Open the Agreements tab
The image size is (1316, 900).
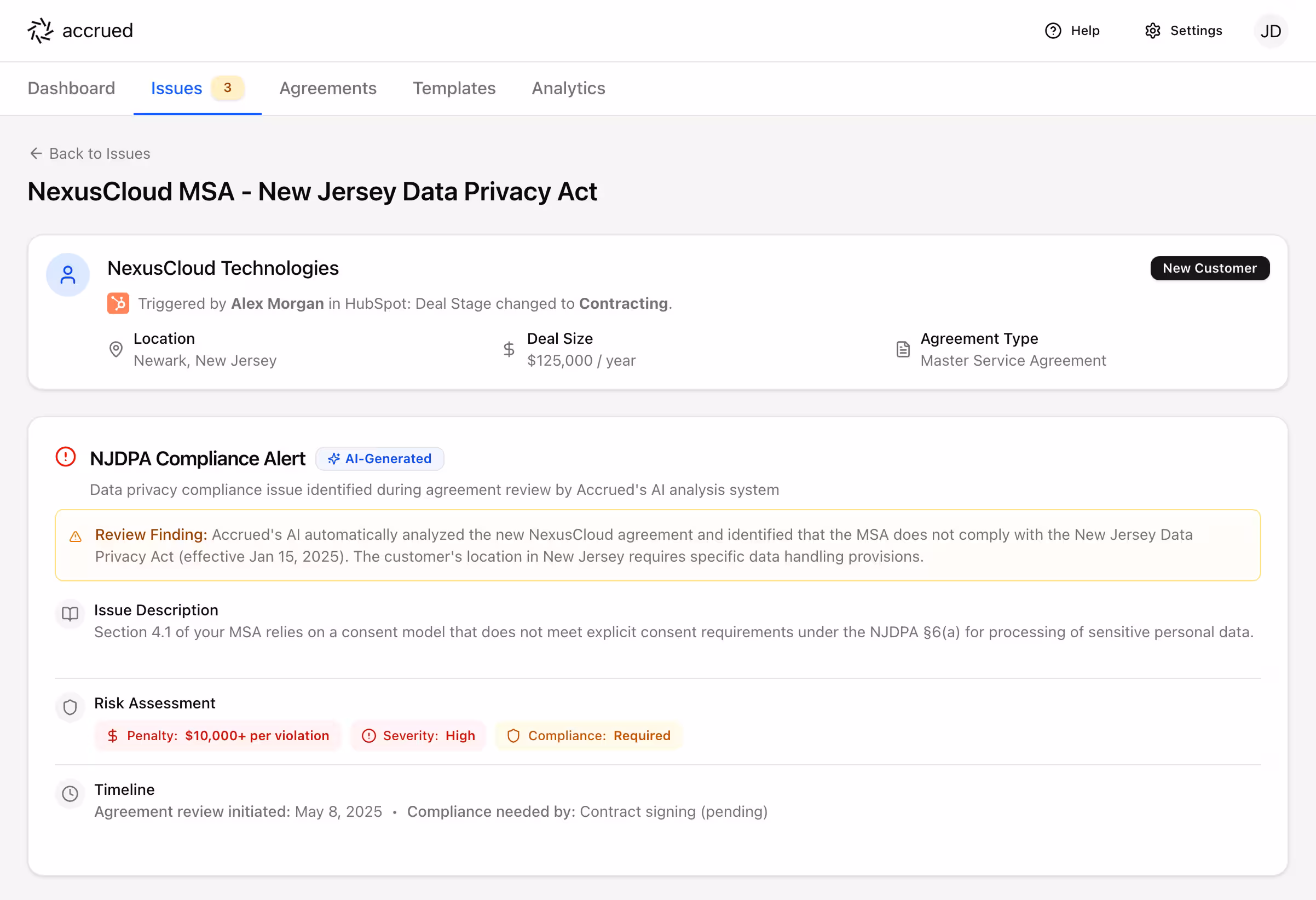(328, 88)
